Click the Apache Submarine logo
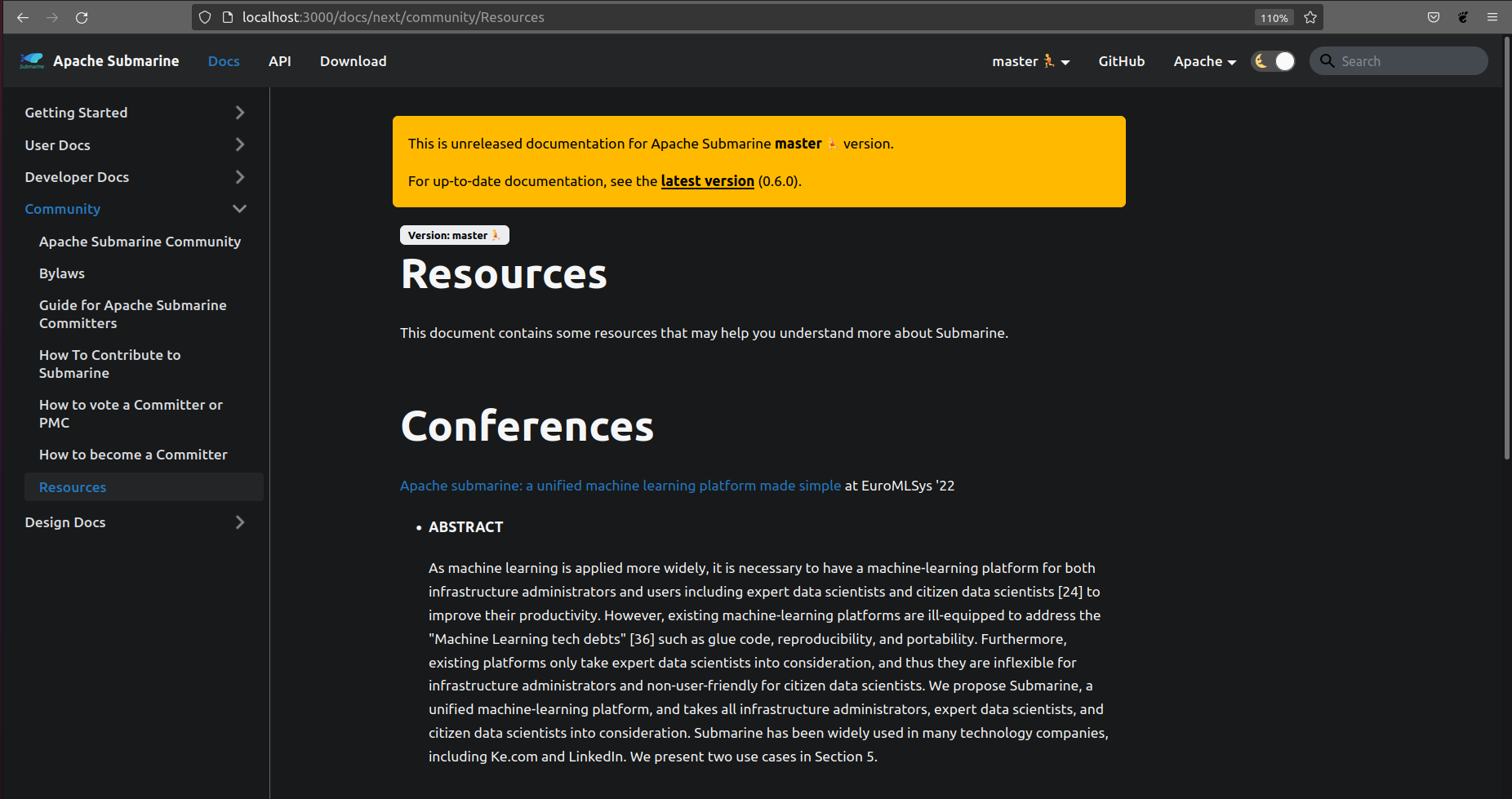 (x=31, y=60)
